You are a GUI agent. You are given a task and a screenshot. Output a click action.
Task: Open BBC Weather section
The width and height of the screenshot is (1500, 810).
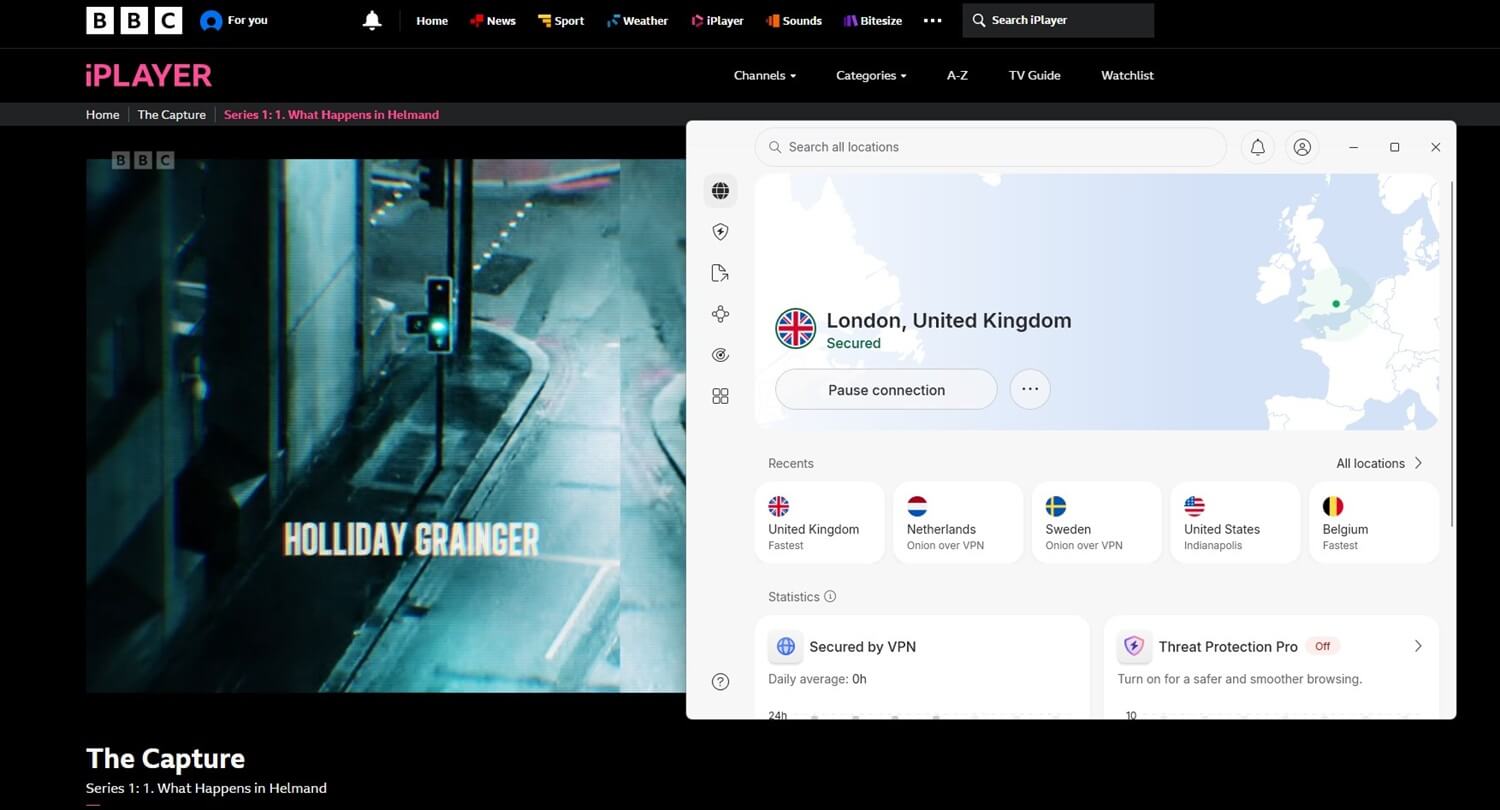637,20
